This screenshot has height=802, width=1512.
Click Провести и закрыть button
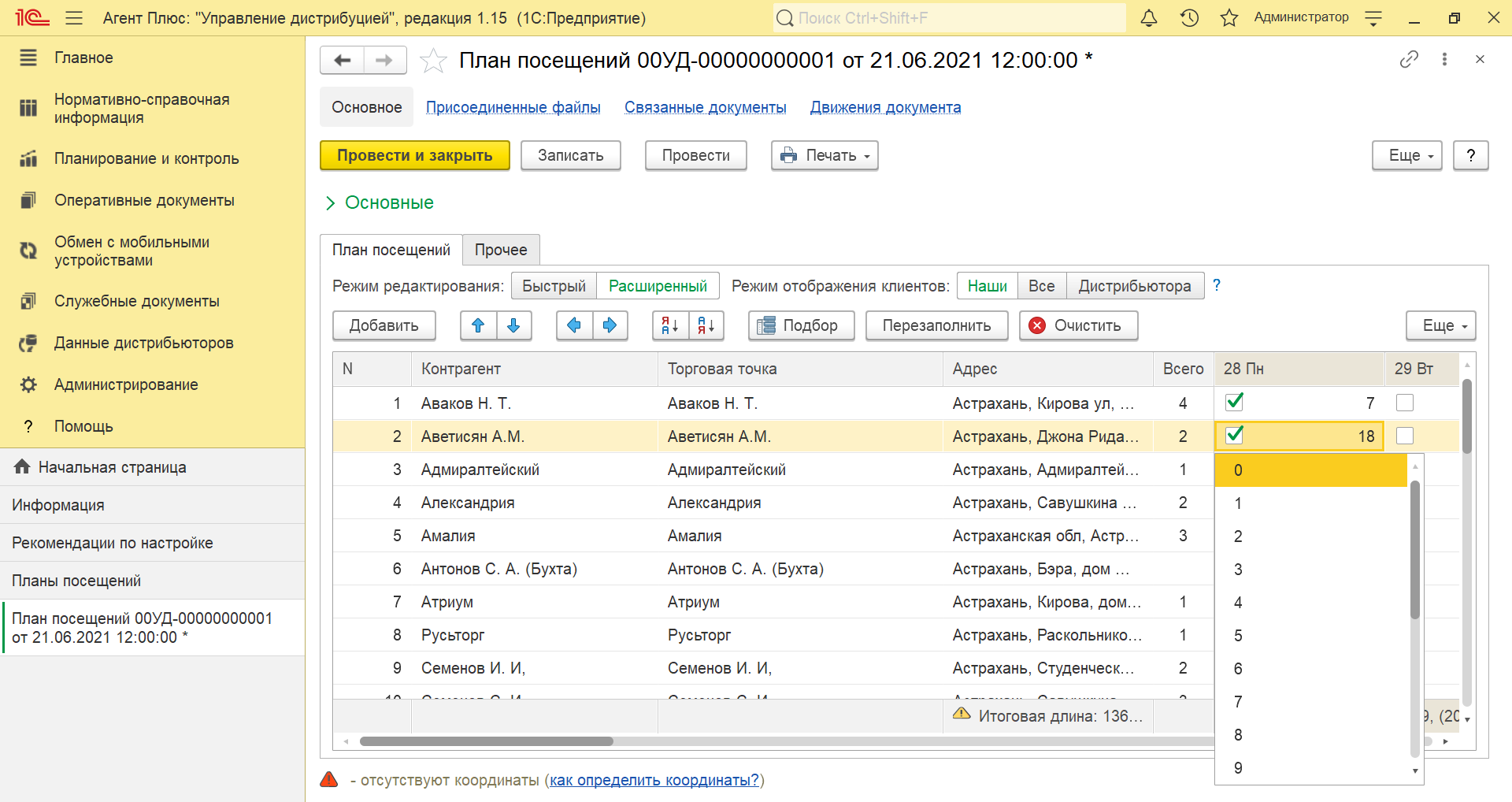pyautogui.click(x=415, y=155)
